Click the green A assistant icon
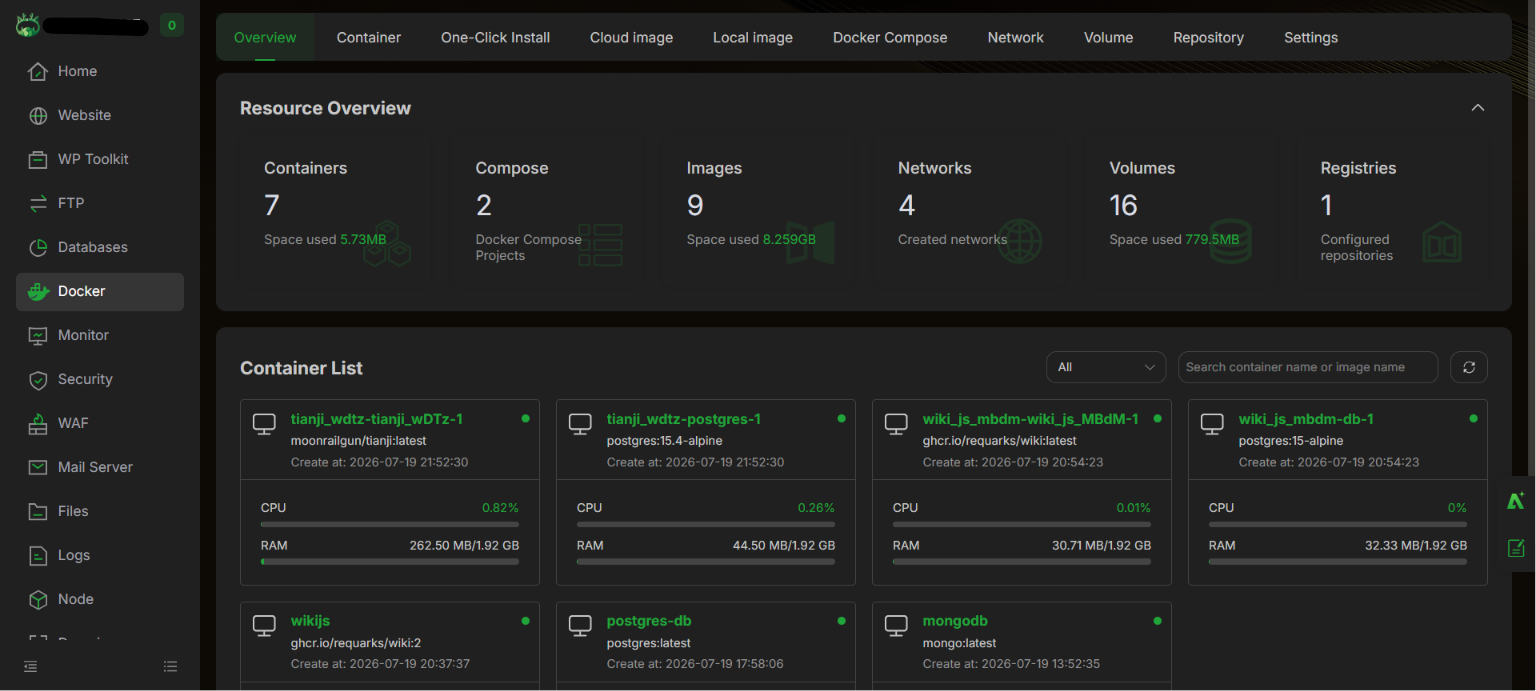This screenshot has width=1536, height=691. tap(1516, 501)
